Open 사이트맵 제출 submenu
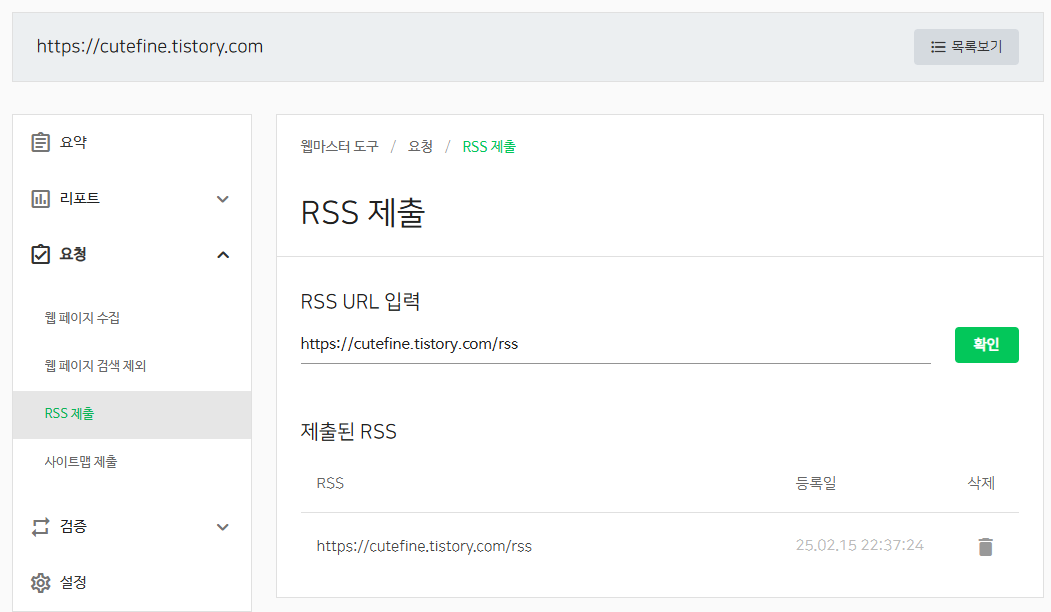The width and height of the screenshot is (1051, 612). (80, 462)
